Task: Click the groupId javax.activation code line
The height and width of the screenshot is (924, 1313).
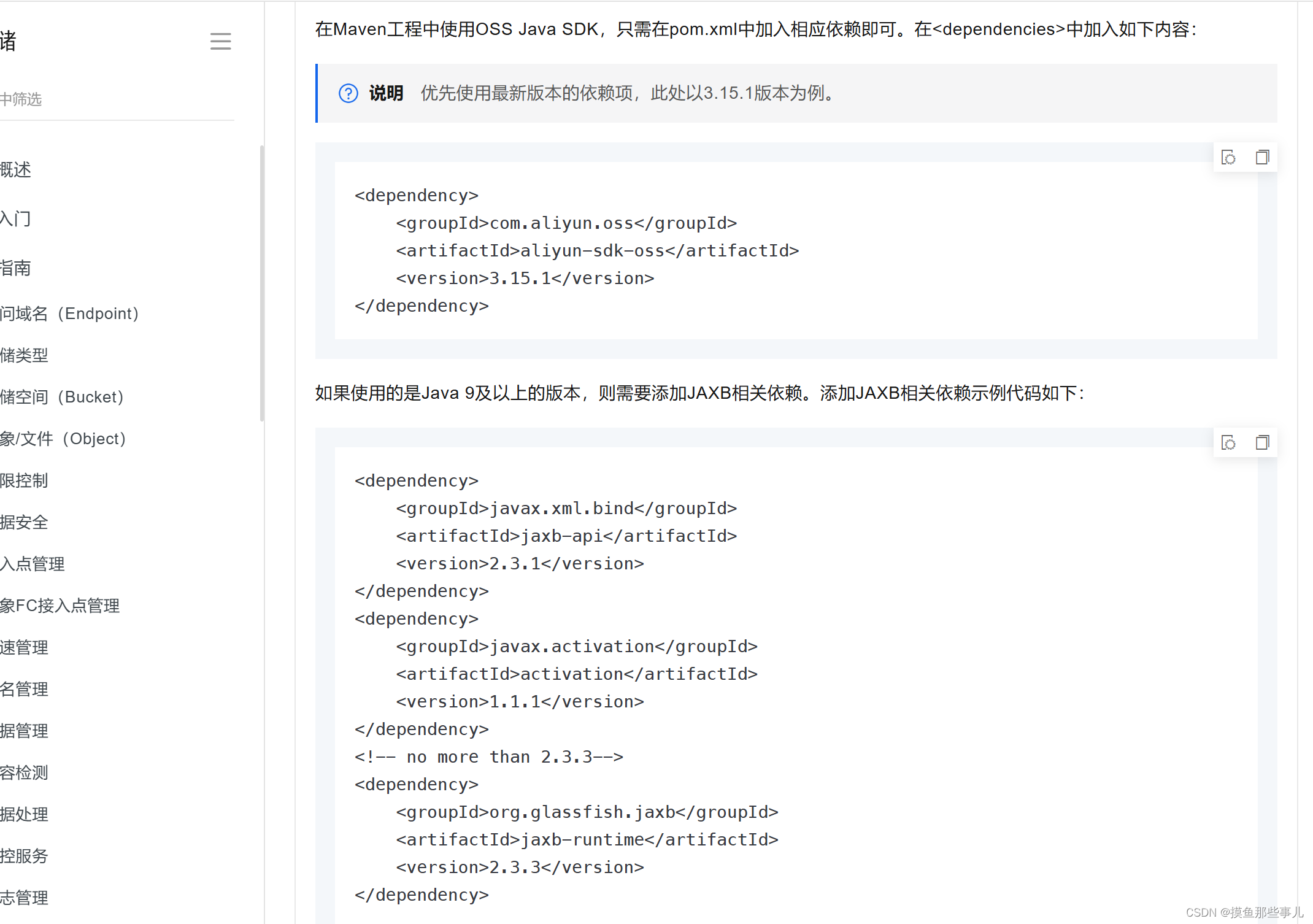Action: click(x=577, y=646)
